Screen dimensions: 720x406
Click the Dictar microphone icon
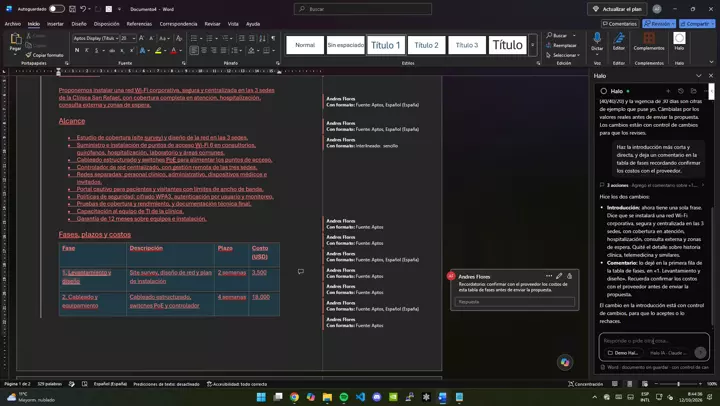click(x=597, y=39)
